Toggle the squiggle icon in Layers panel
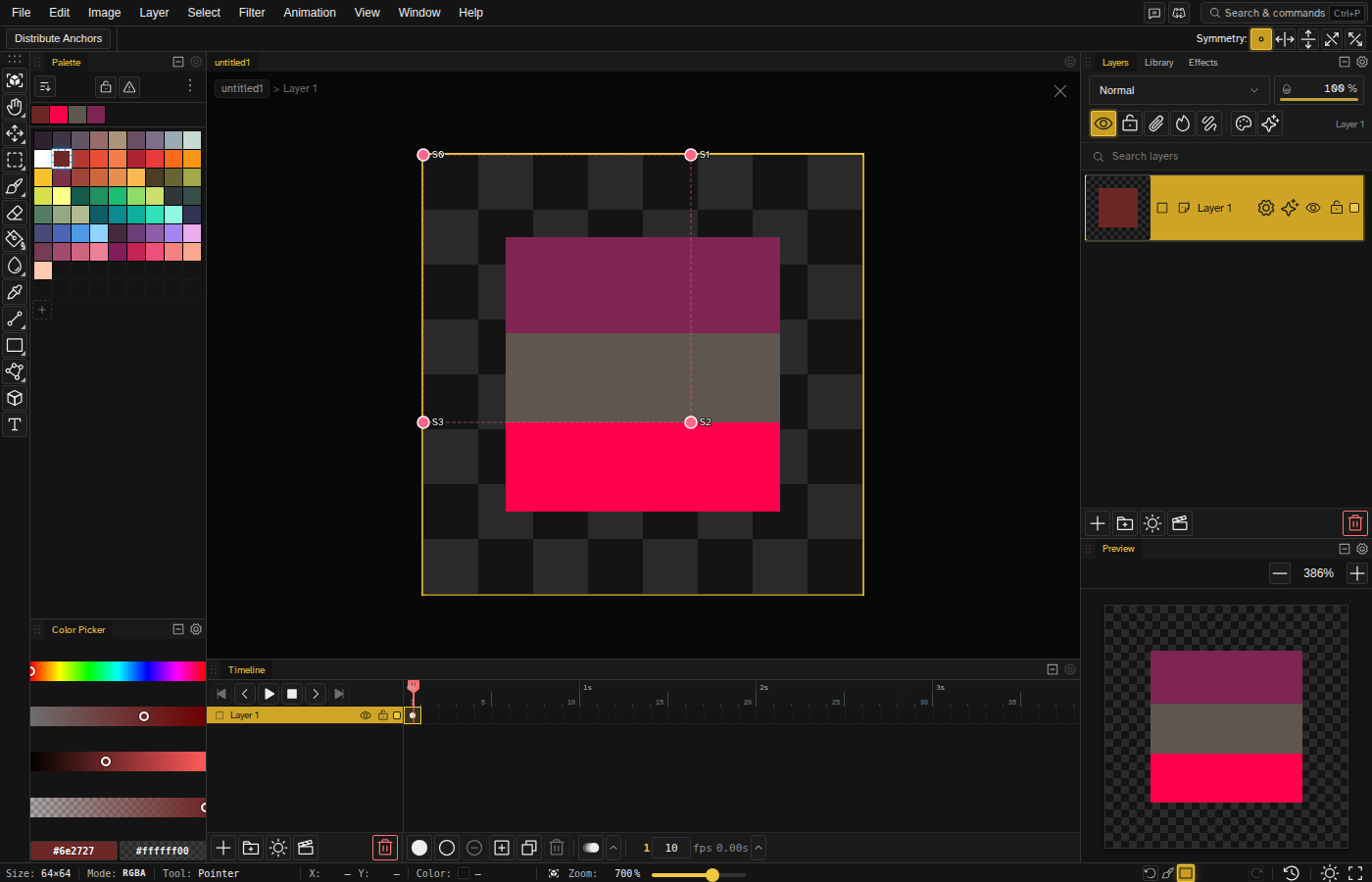 (x=1209, y=123)
